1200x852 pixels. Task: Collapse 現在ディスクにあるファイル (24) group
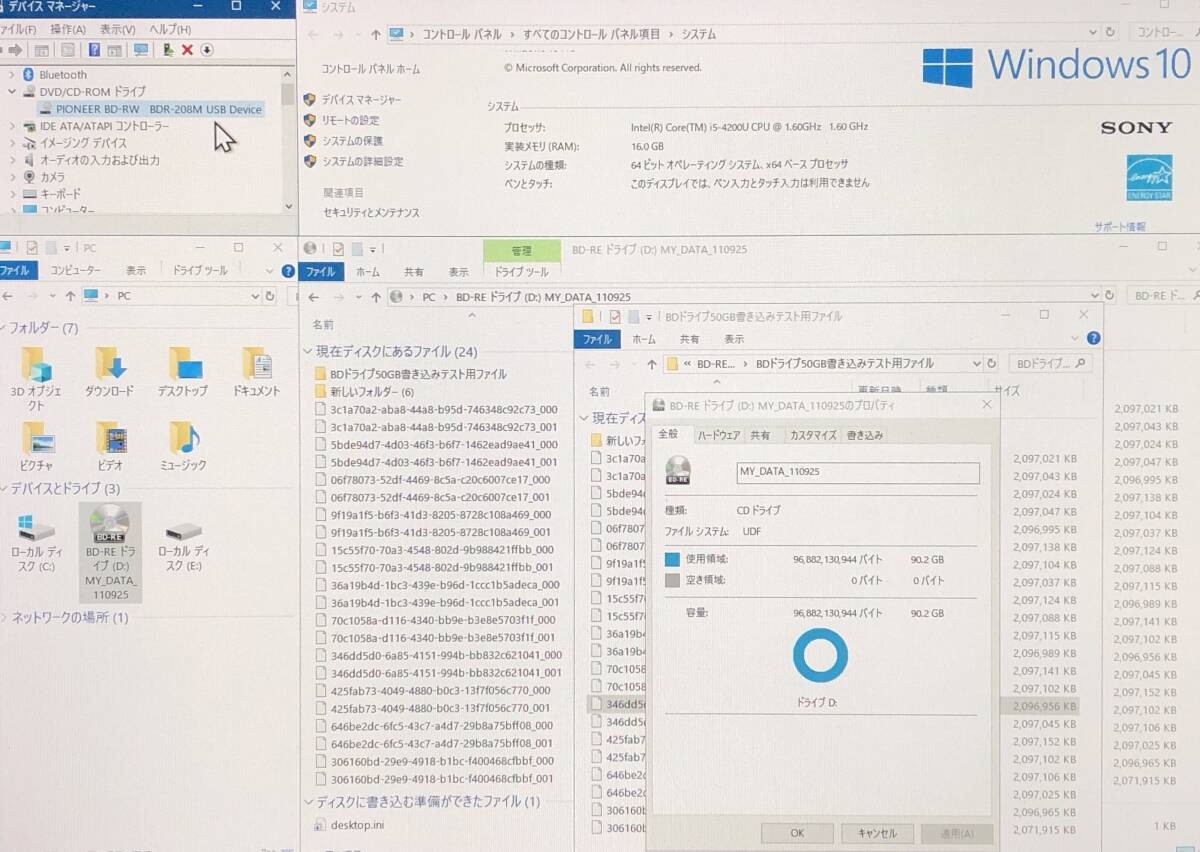(x=309, y=352)
